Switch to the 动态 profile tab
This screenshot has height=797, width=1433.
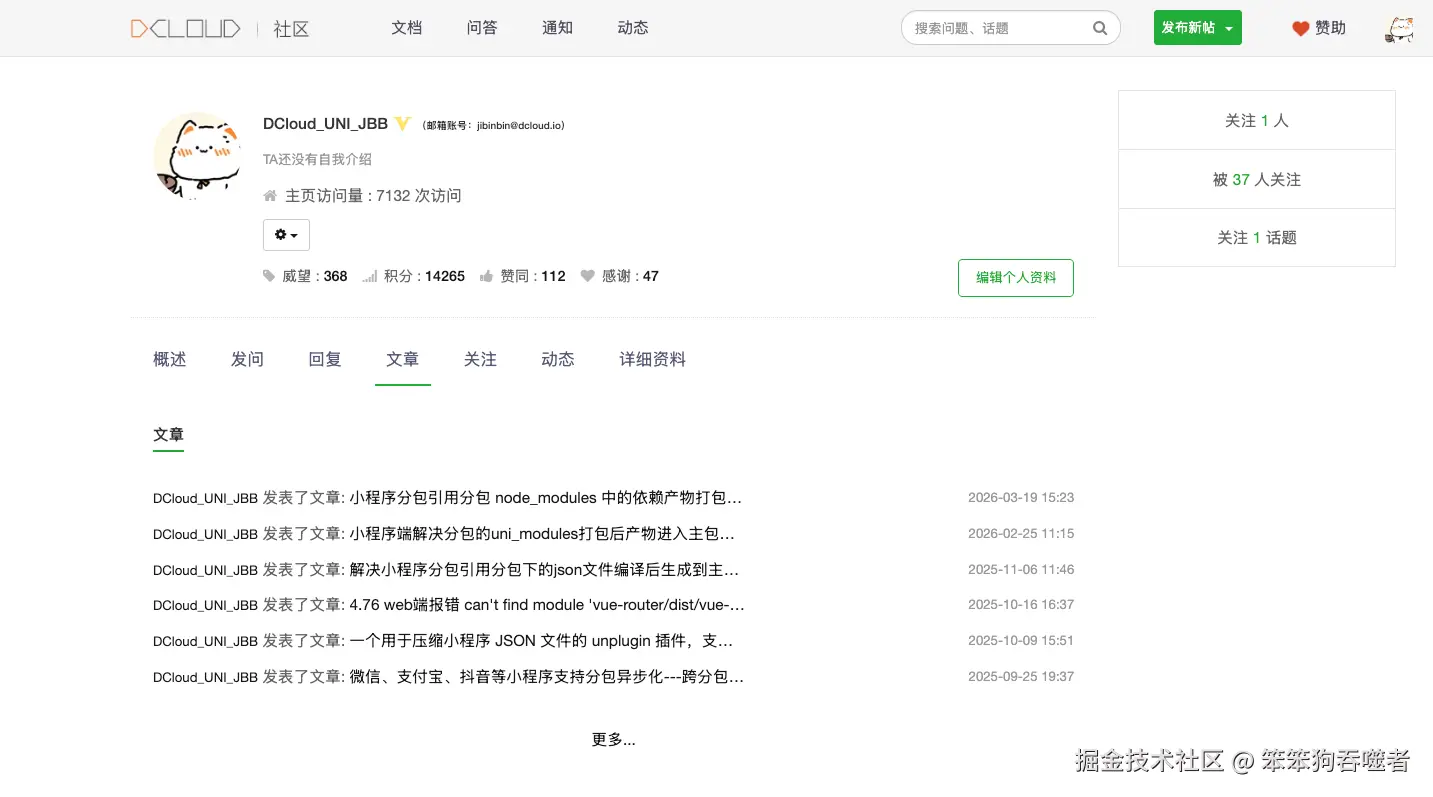[x=558, y=359]
